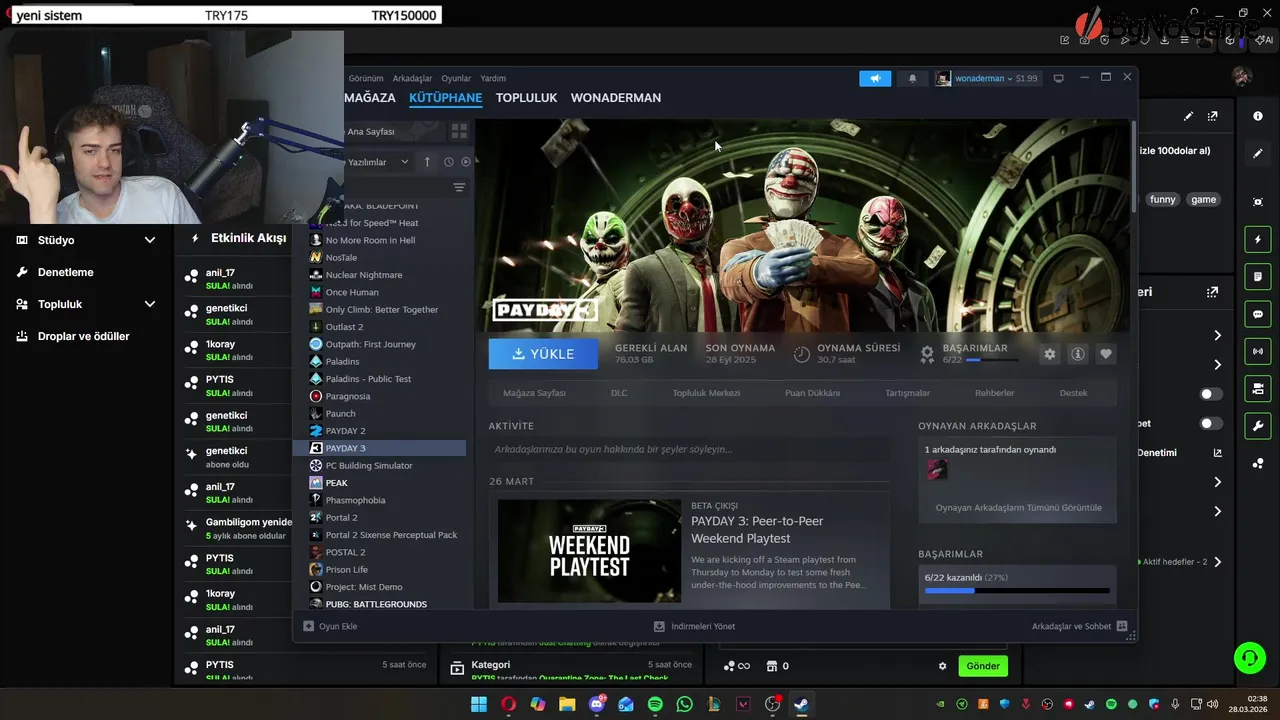1280x720 pixels.
Task: Open the wonaderman account dropdown
Action: coord(987,78)
